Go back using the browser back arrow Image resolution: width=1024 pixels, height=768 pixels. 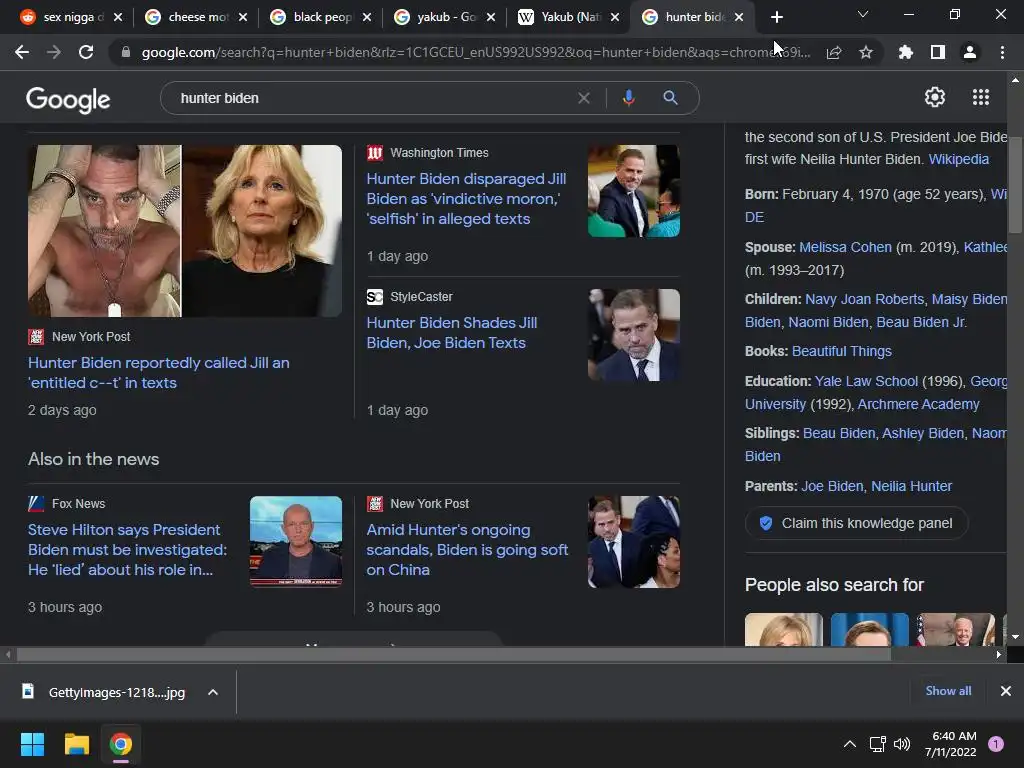click(x=22, y=52)
